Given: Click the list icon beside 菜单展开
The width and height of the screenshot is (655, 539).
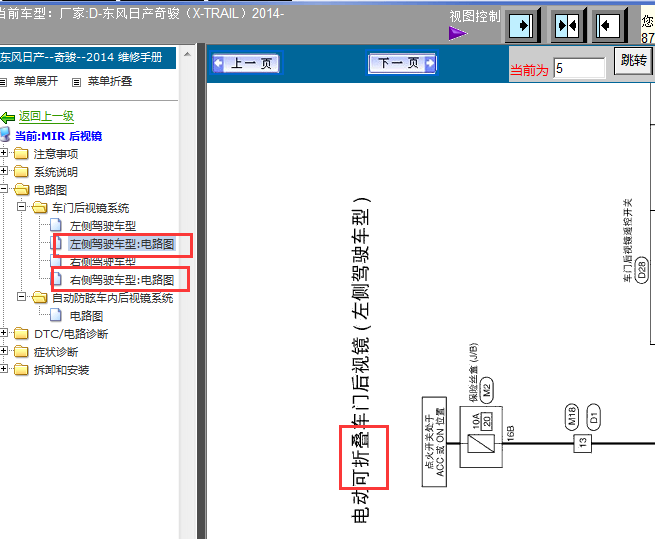Looking at the screenshot, I should 3,82.
